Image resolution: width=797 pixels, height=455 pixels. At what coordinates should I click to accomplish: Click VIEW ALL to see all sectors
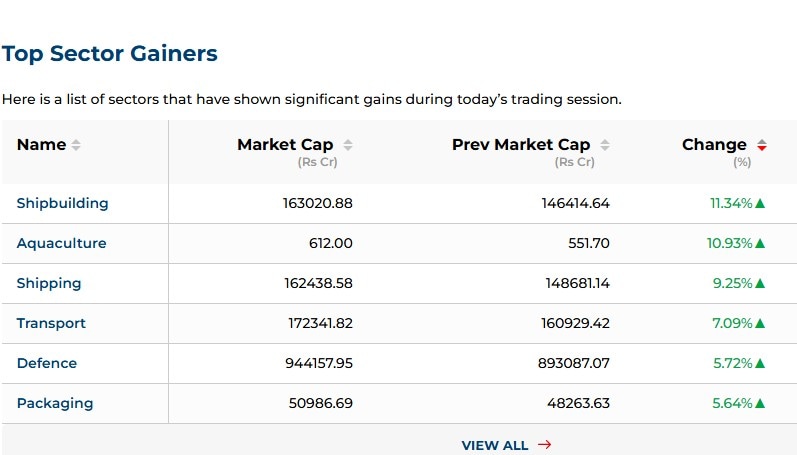(494, 445)
